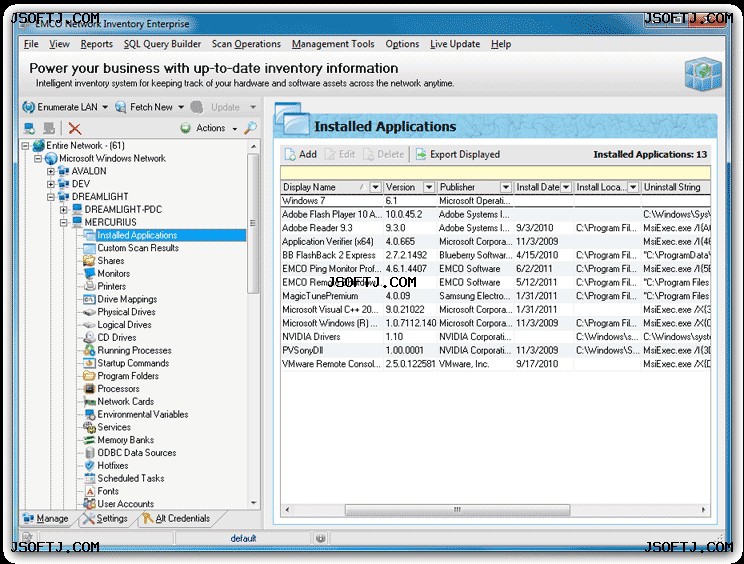
Task: Click the Startup Commands icon
Action: point(89,363)
